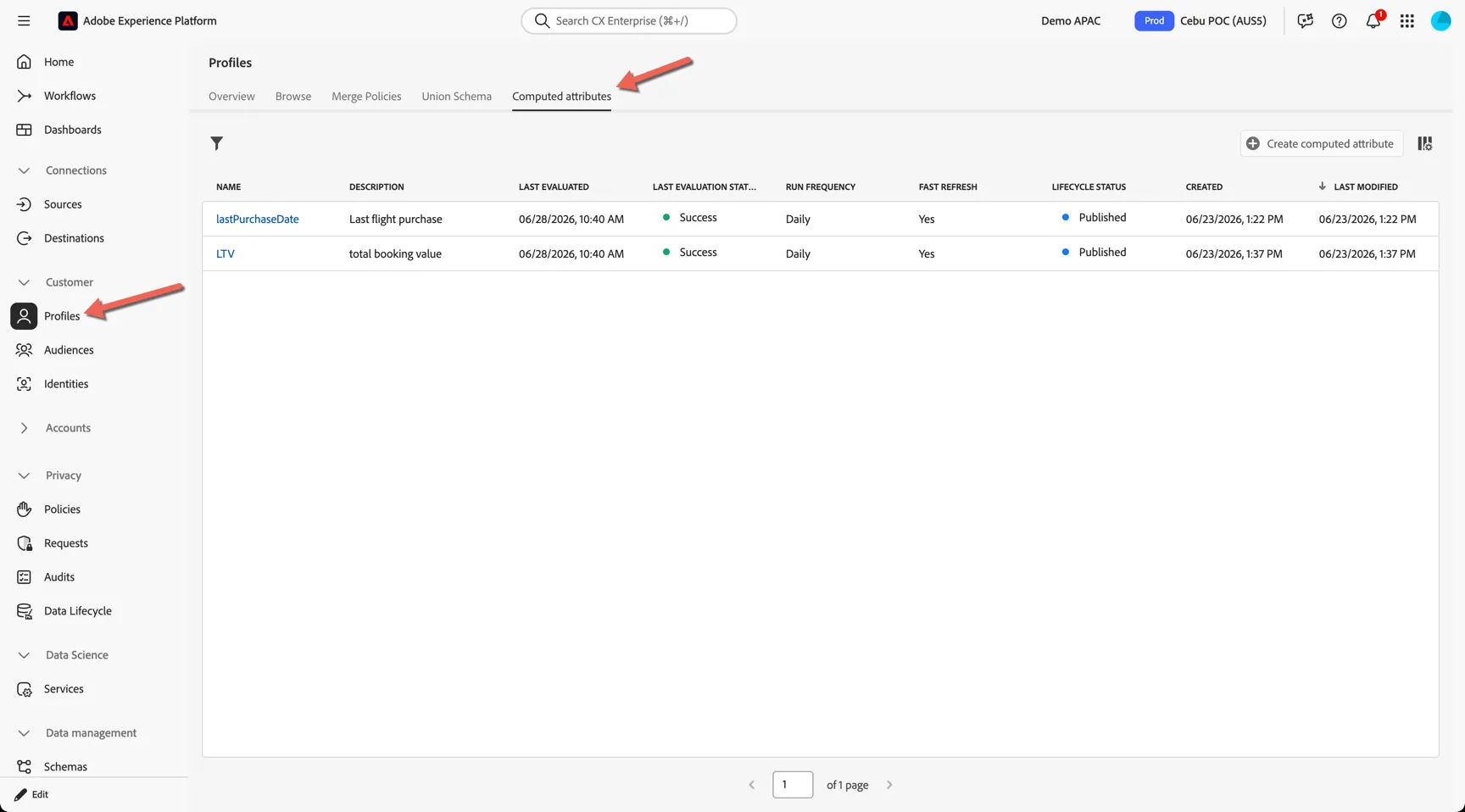Click the Last Evaluated column header
Image resolution: width=1465 pixels, height=812 pixels.
point(554,186)
